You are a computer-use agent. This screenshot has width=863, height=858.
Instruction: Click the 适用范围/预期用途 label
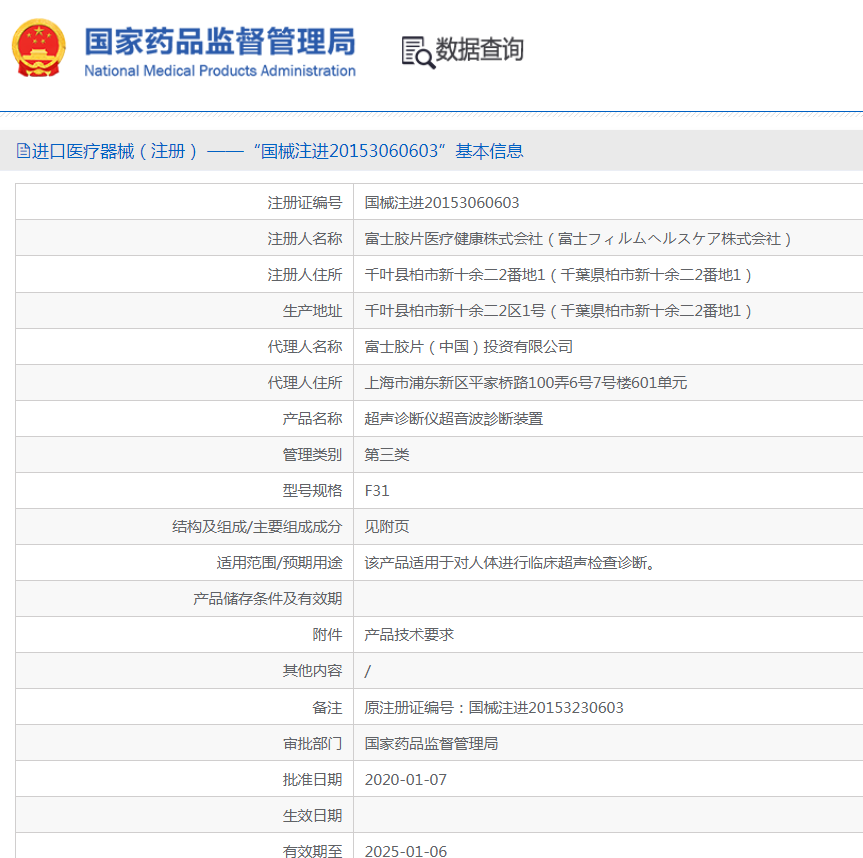(279, 562)
